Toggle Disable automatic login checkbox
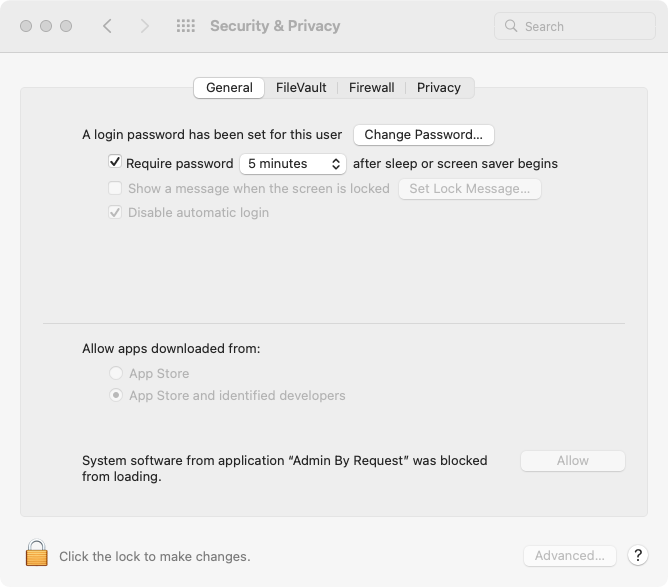The height and width of the screenshot is (587, 668). (x=115, y=212)
